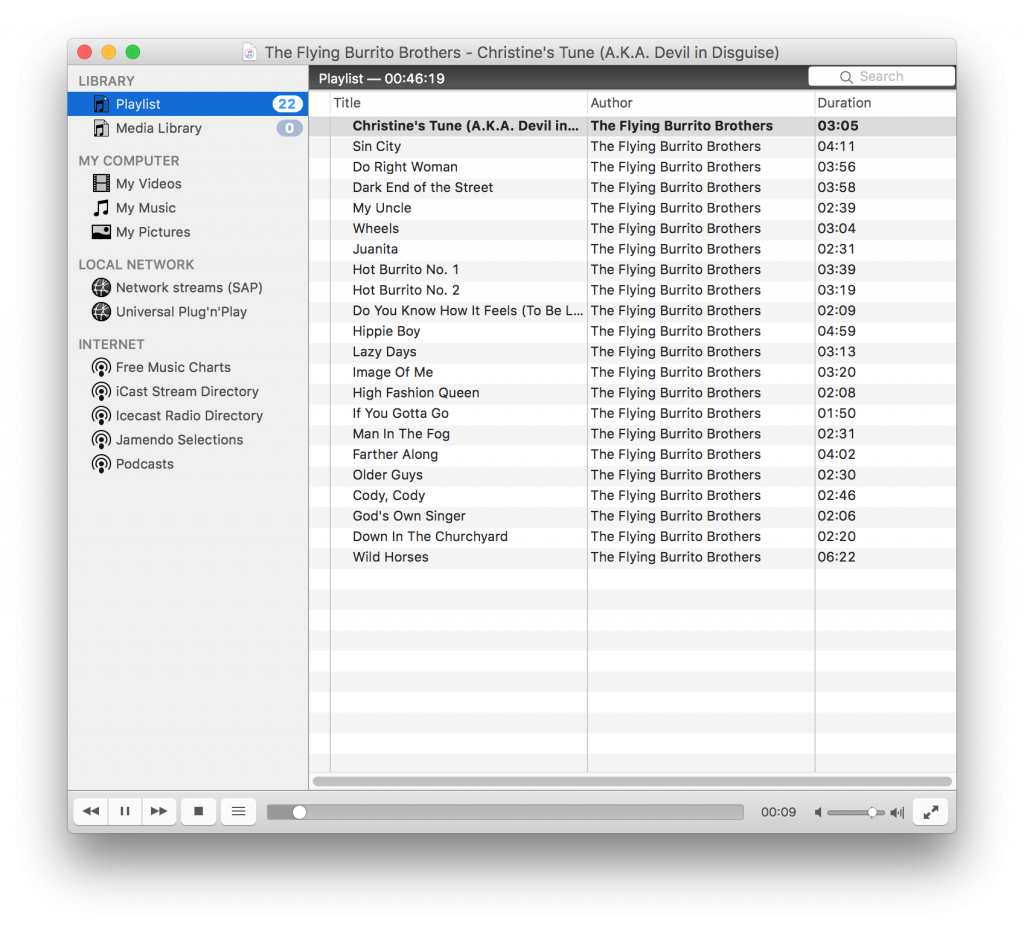Click the Network streams (SAP) globe icon
The height and width of the screenshot is (930, 1024).
pyautogui.click(x=101, y=287)
